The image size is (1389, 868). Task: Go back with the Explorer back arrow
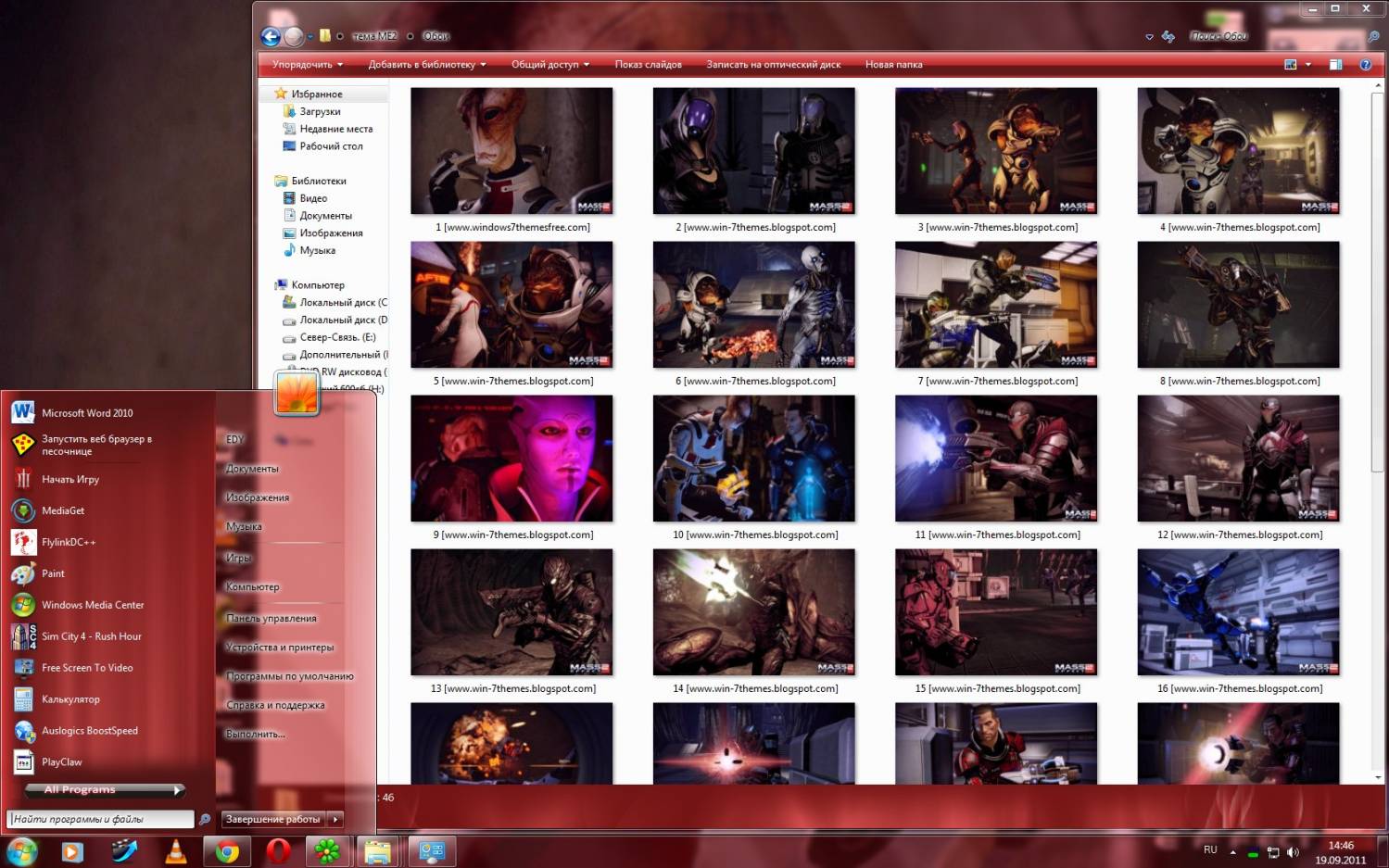271,36
